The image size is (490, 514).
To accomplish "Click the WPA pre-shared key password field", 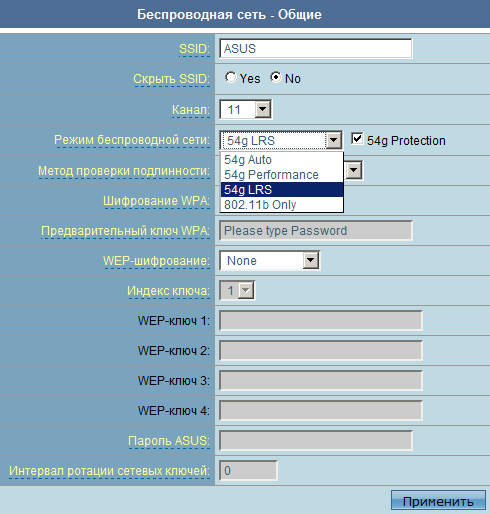I will (316, 230).
